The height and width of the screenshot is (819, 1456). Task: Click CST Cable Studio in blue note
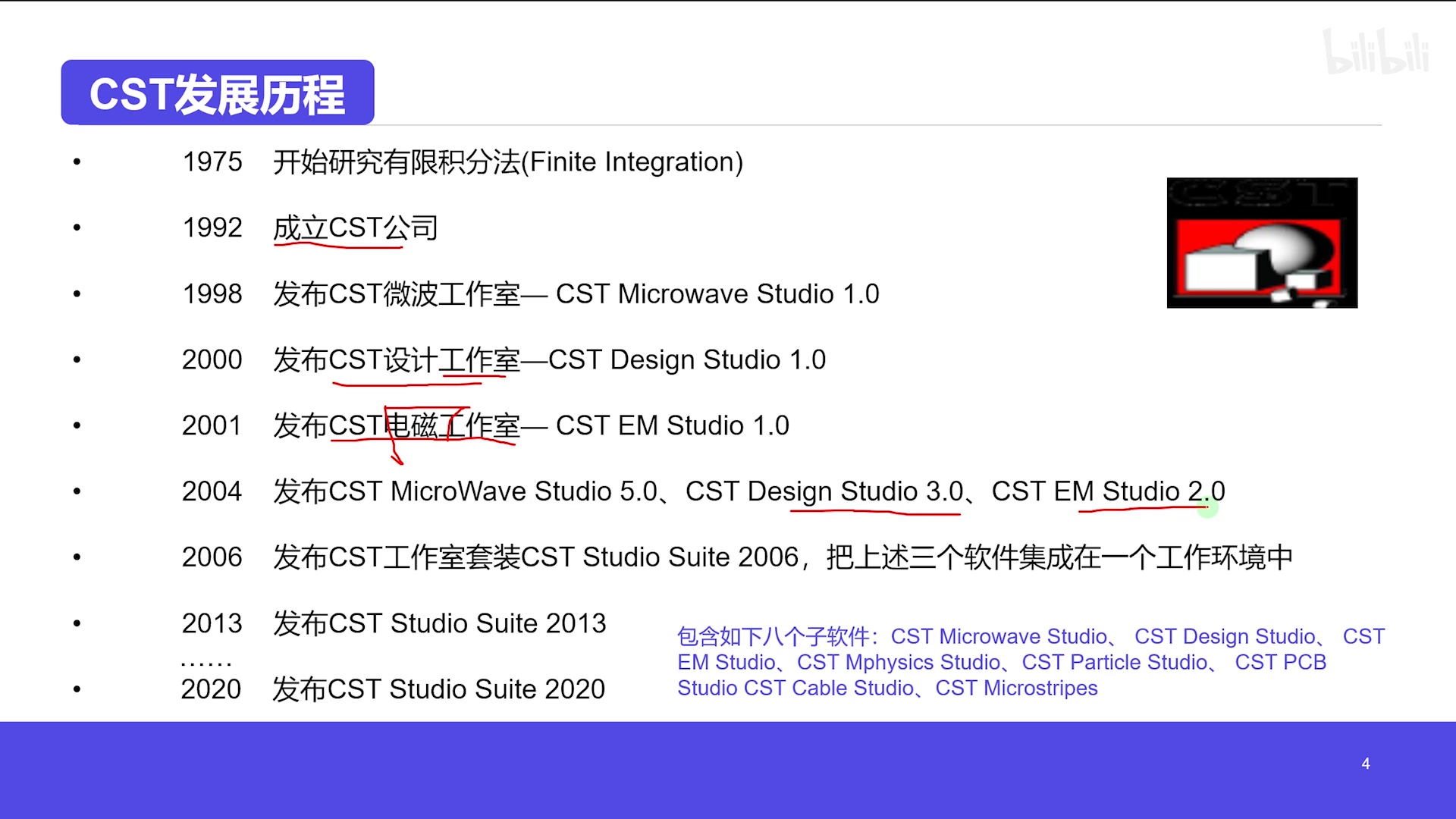(x=829, y=688)
